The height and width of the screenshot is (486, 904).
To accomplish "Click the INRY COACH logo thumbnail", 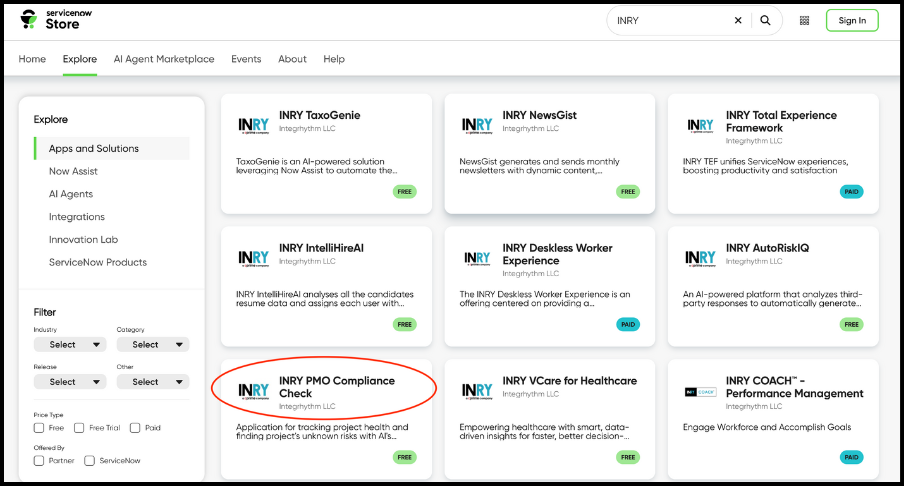I will click(x=700, y=392).
